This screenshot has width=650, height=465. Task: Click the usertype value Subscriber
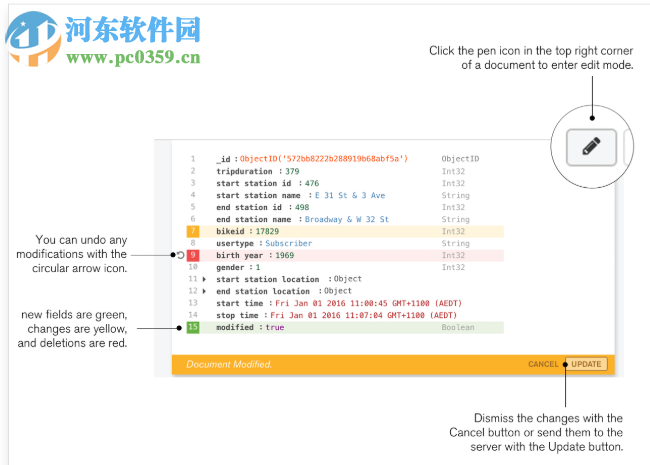pyautogui.click(x=289, y=243)
